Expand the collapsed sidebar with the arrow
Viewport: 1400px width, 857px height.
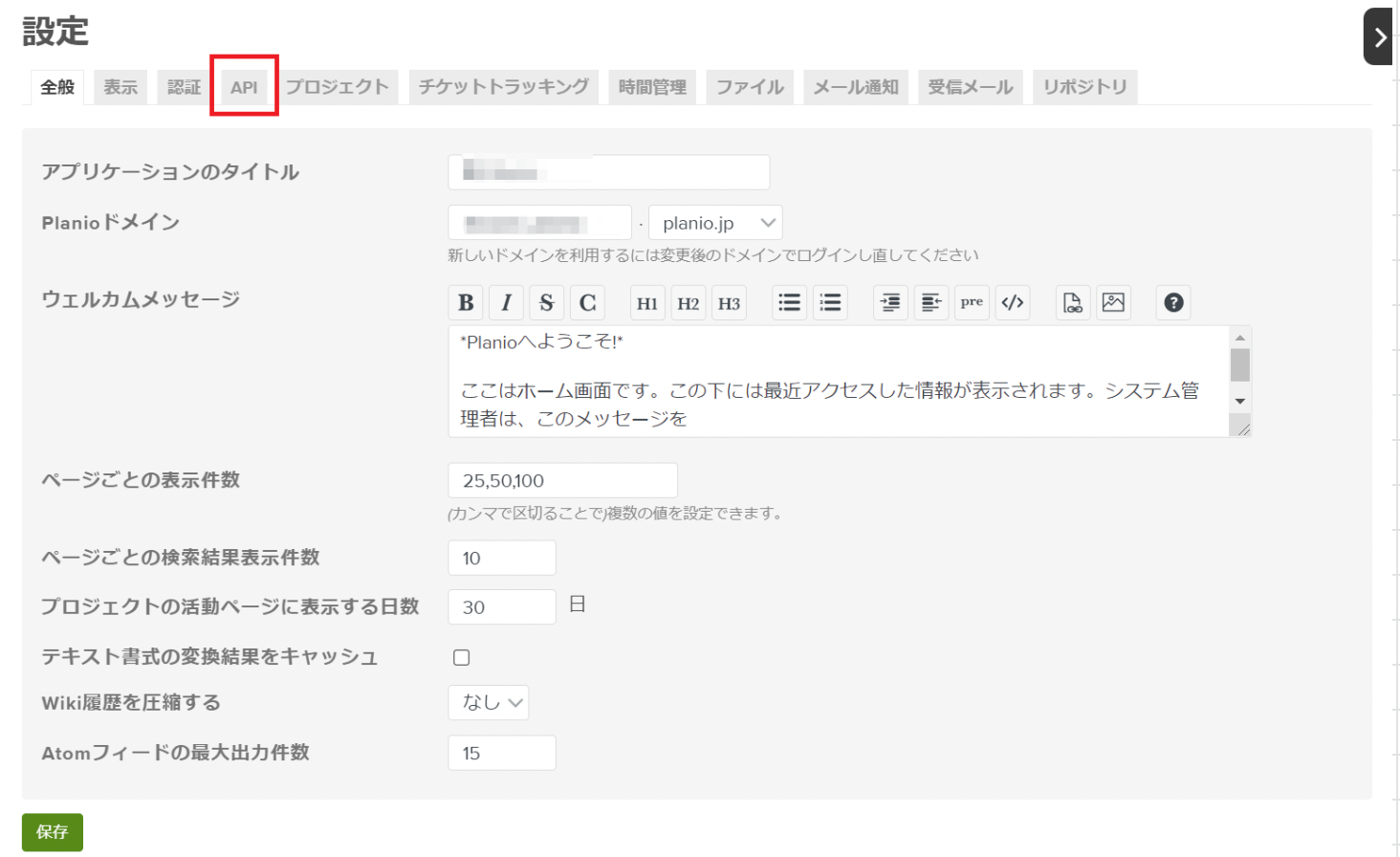1379,37
